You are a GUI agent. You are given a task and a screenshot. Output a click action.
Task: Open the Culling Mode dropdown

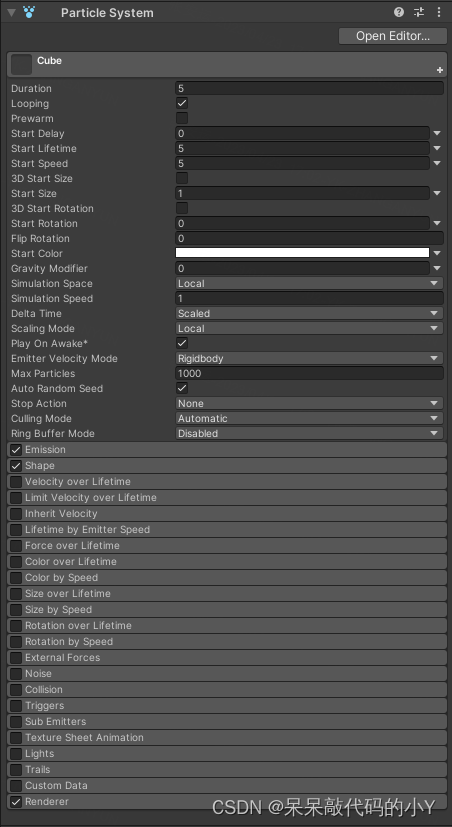point(309,418)
